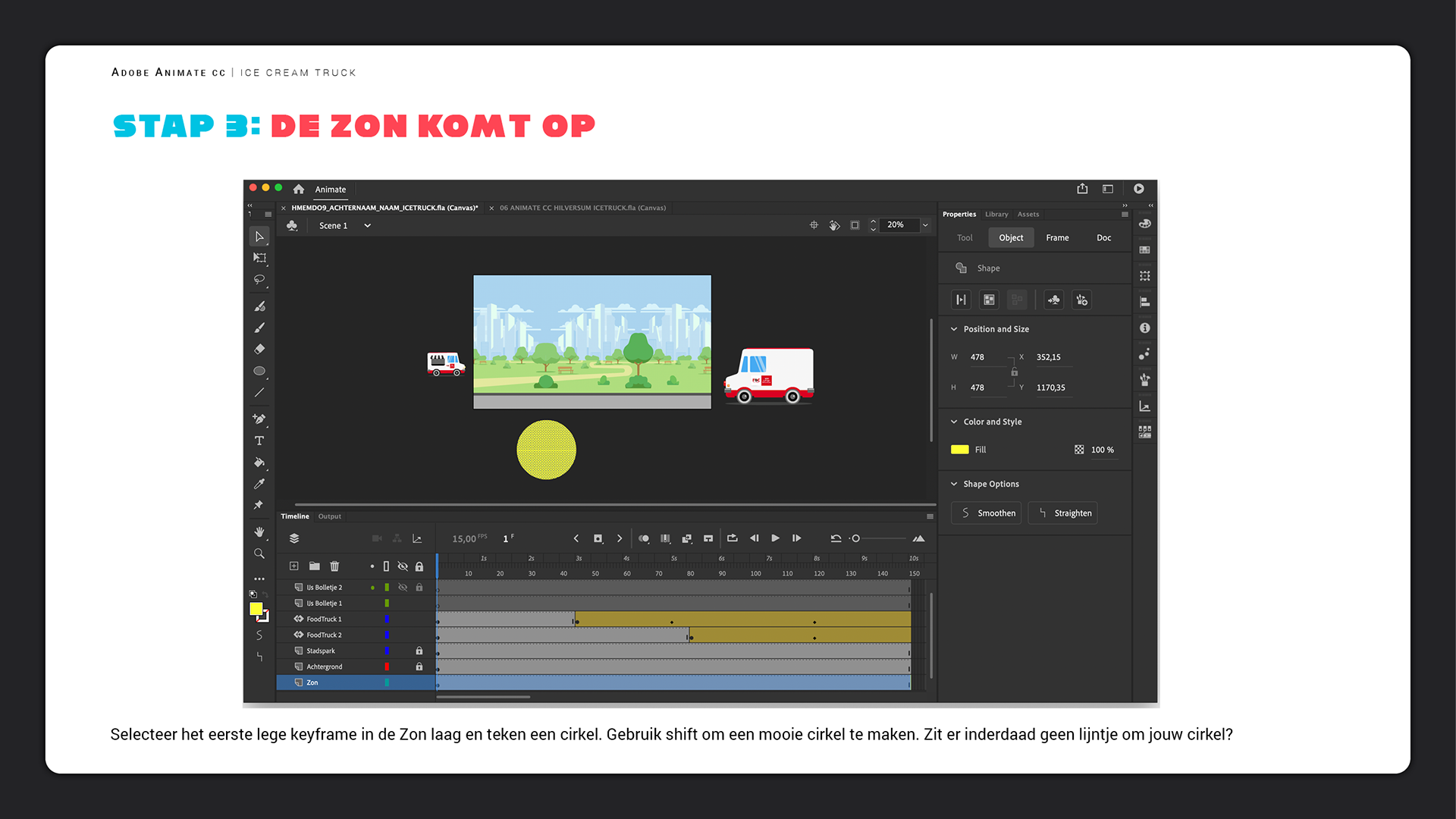Collapse the Position and Size section

(x=954, y=329)
